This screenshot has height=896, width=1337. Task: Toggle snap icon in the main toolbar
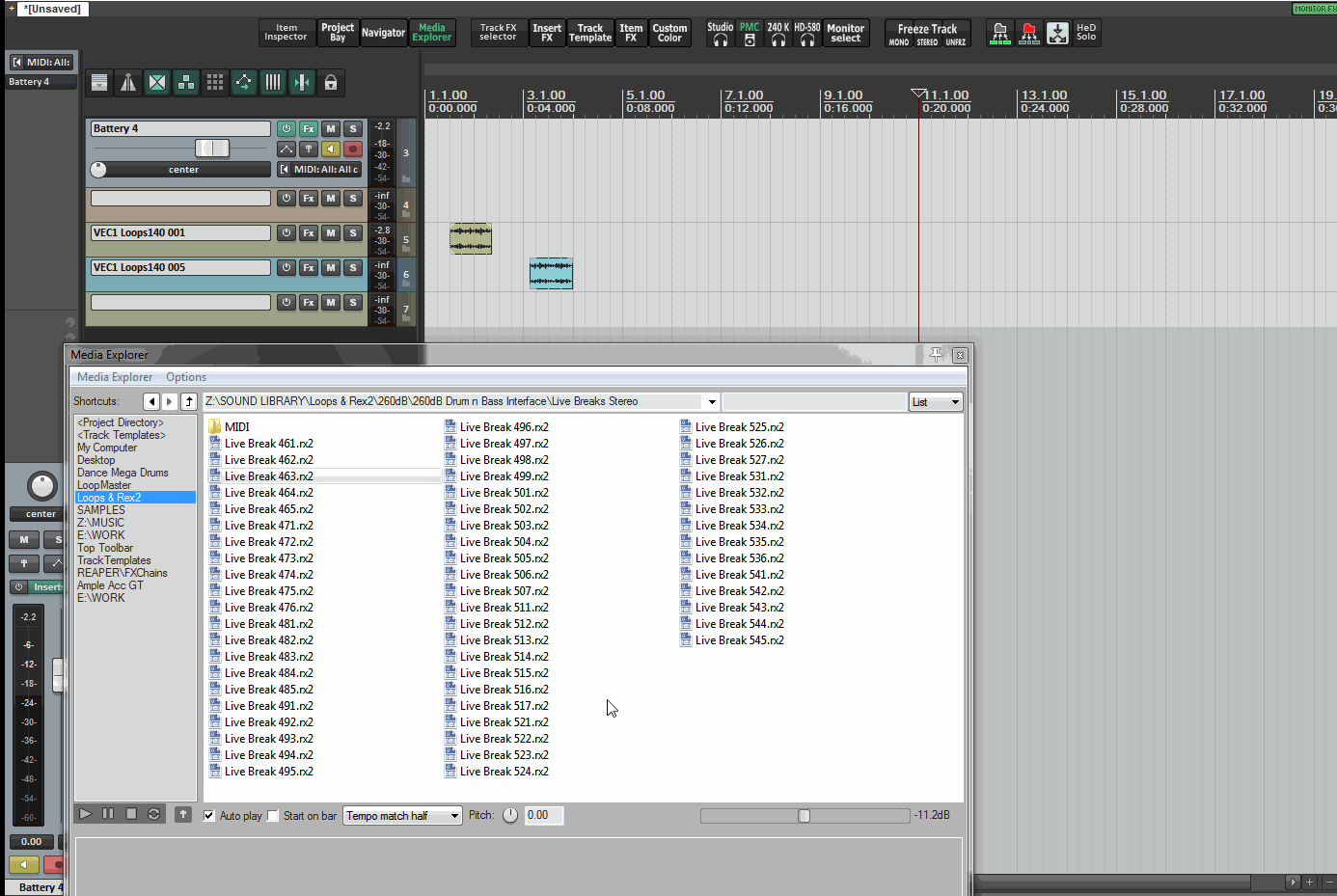click(302, 83)
